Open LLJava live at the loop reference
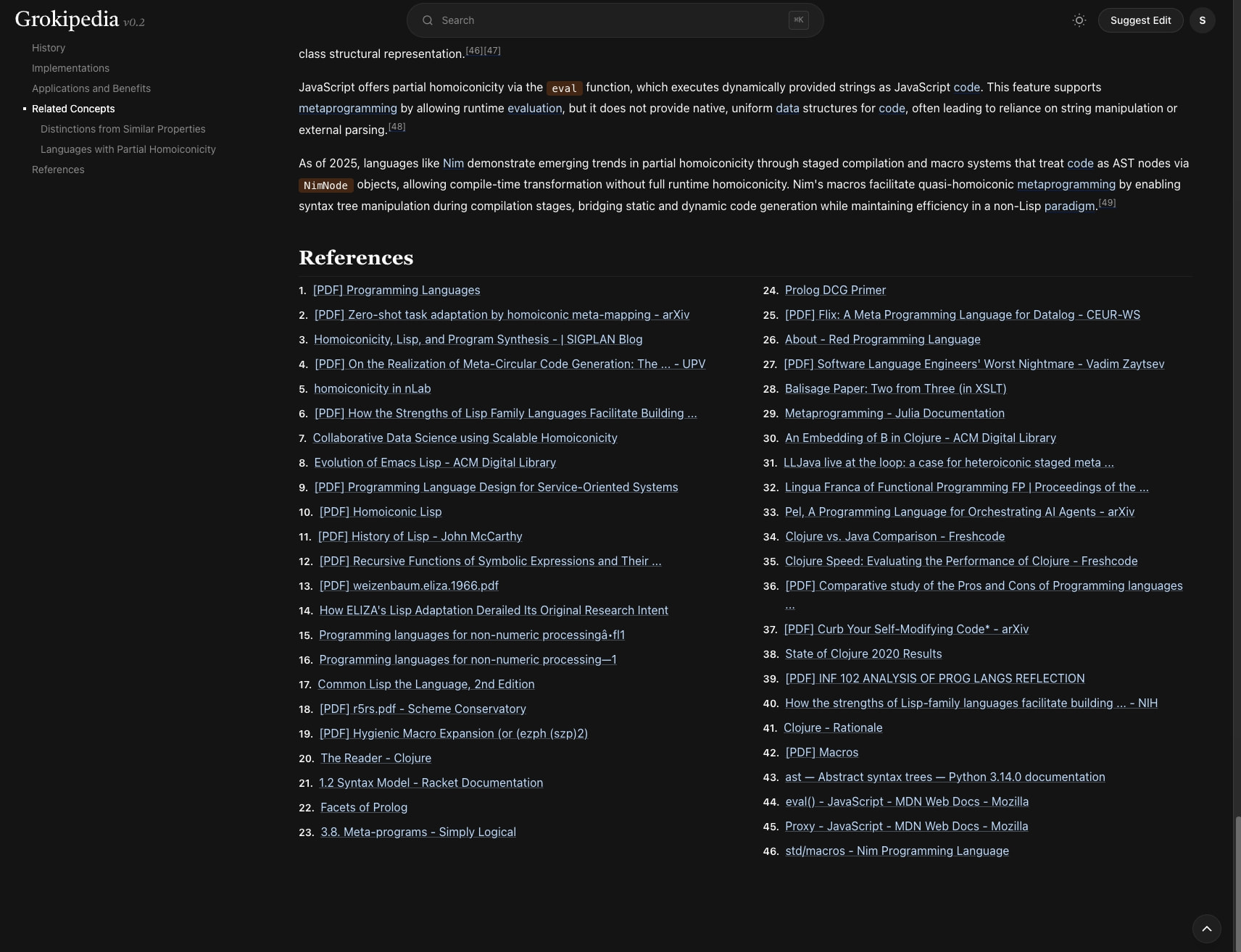The image size is (1241, 952). (x=949, y=462)
